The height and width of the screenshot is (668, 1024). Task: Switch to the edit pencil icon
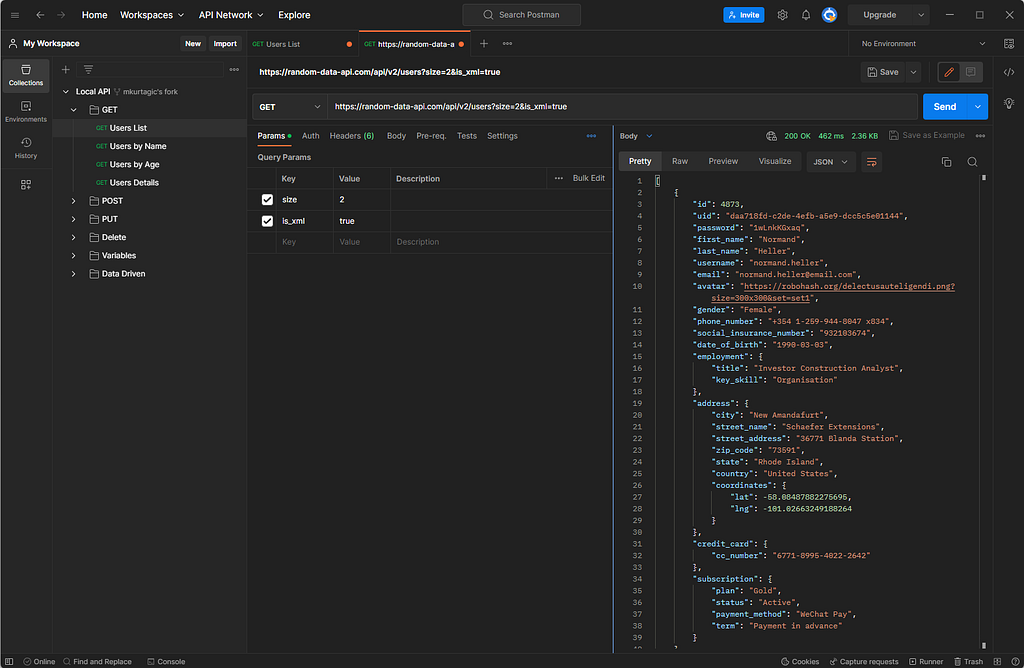point(949,72)
